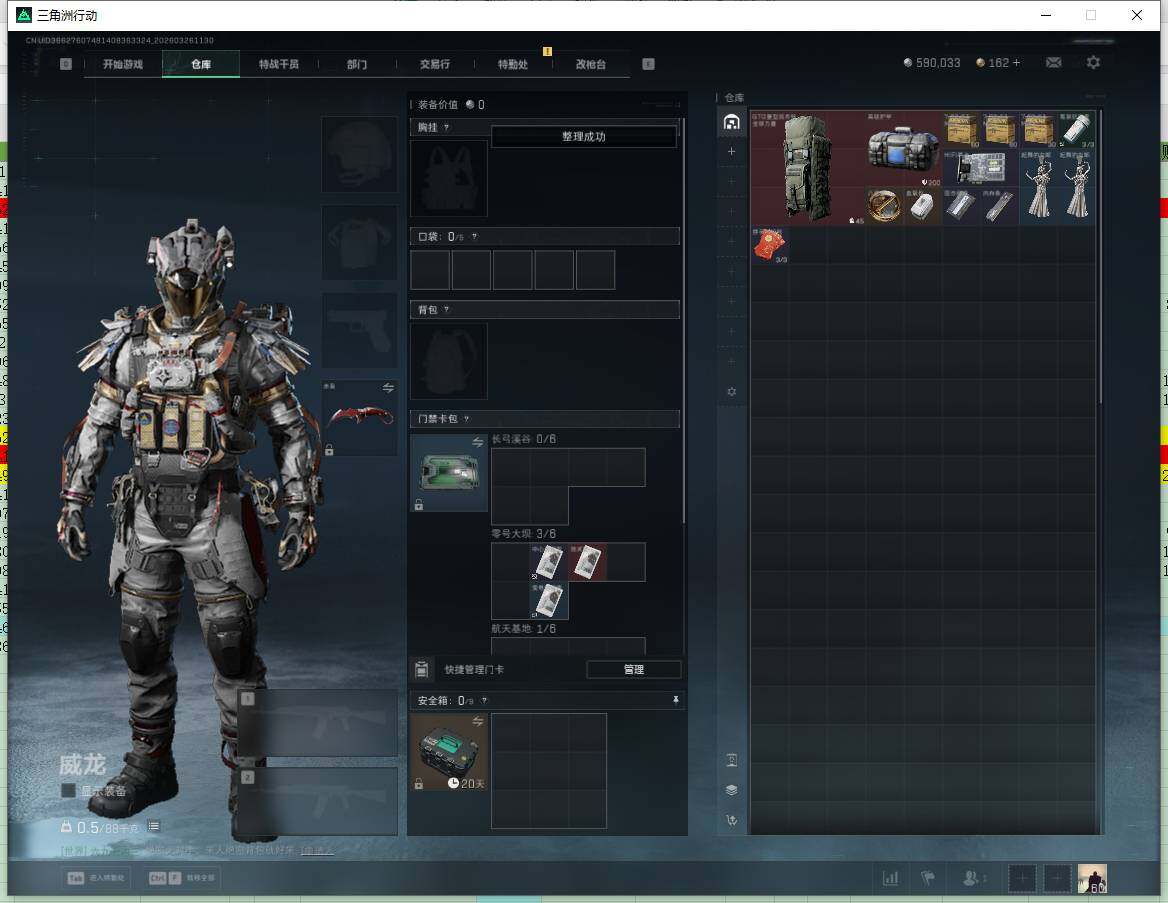1168x903 pixels.
Task: Open help for 安全箱 section
Action: tap(484, 700)
